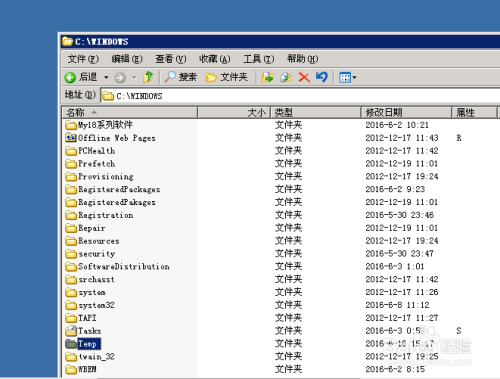Select the TAPI folder icon
Screen dimensions: 500x379
[x=71, y=318]
